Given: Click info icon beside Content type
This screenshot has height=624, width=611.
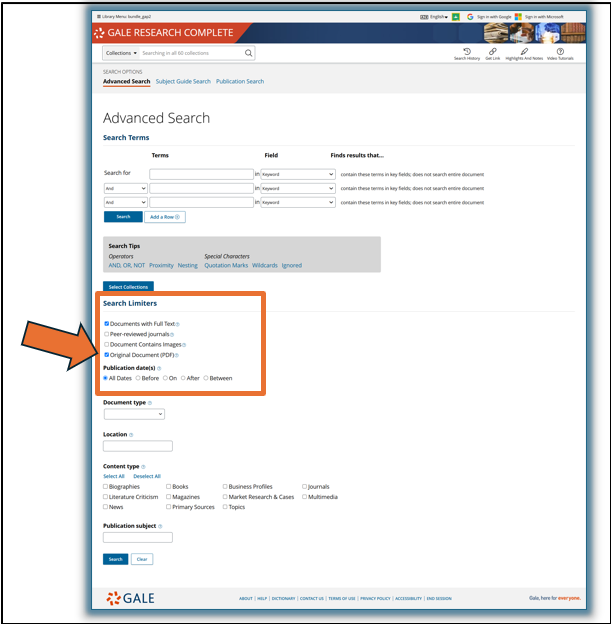Looking at the screenshot, I should coord(143,467).
